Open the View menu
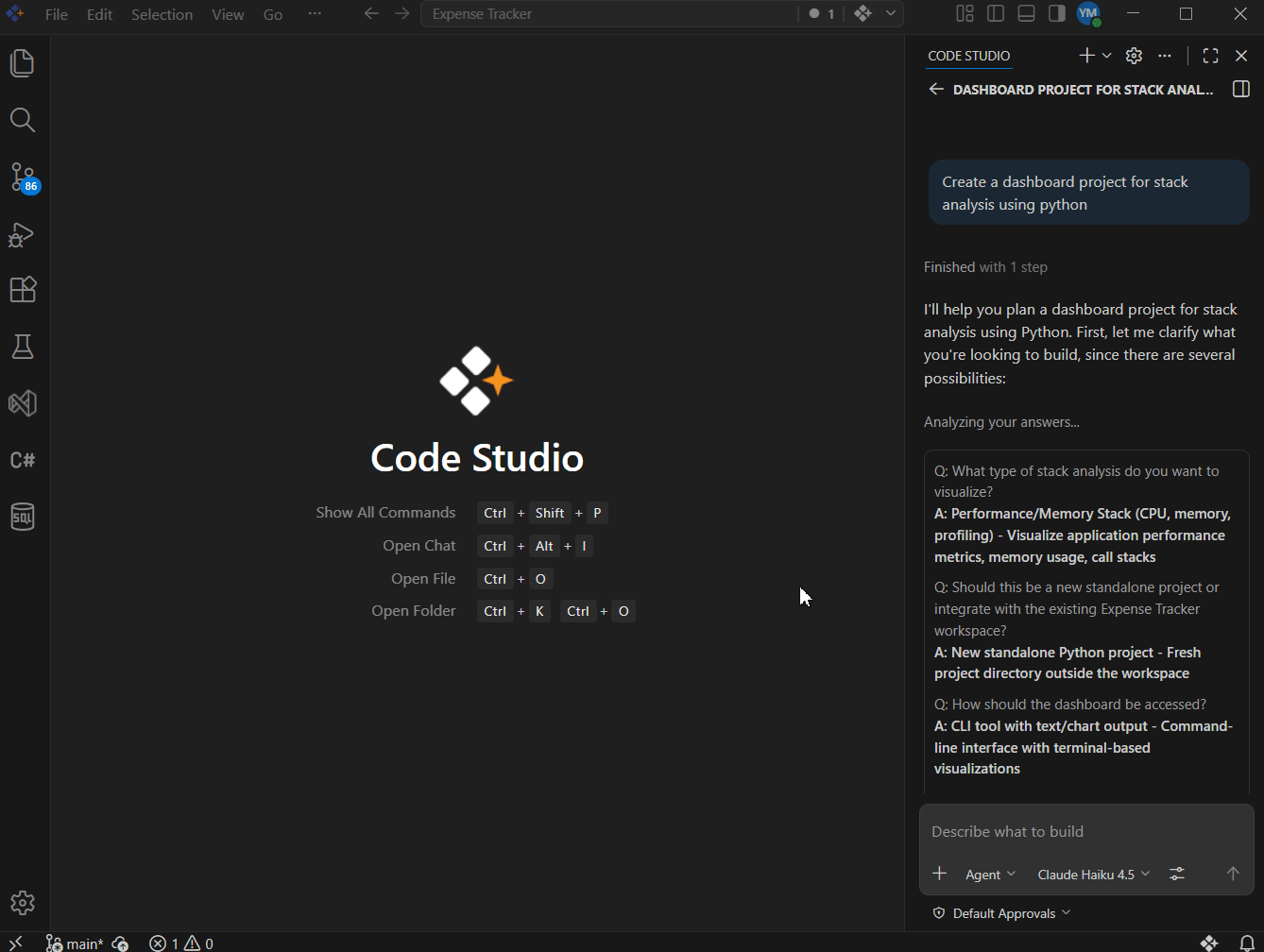This screenshot has height=952, width=1264. 228,14
